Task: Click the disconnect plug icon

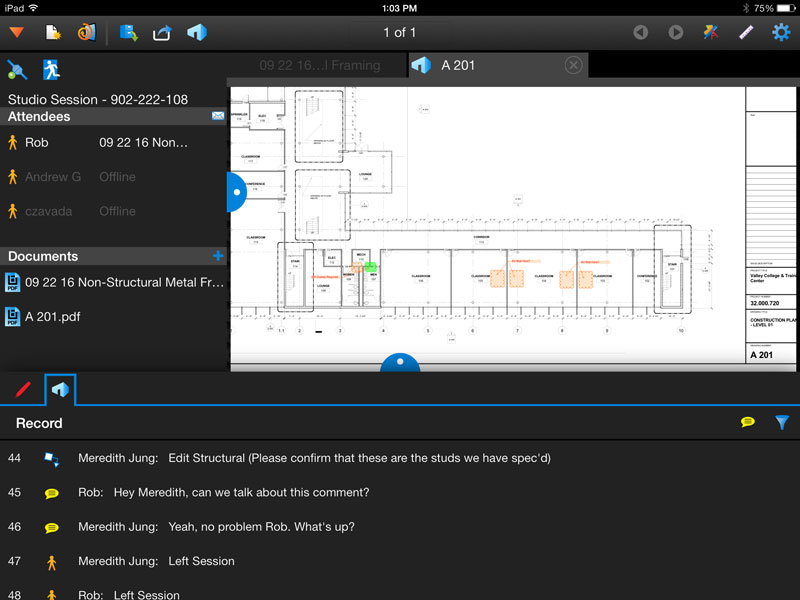Action: click(x=17, y=69)
